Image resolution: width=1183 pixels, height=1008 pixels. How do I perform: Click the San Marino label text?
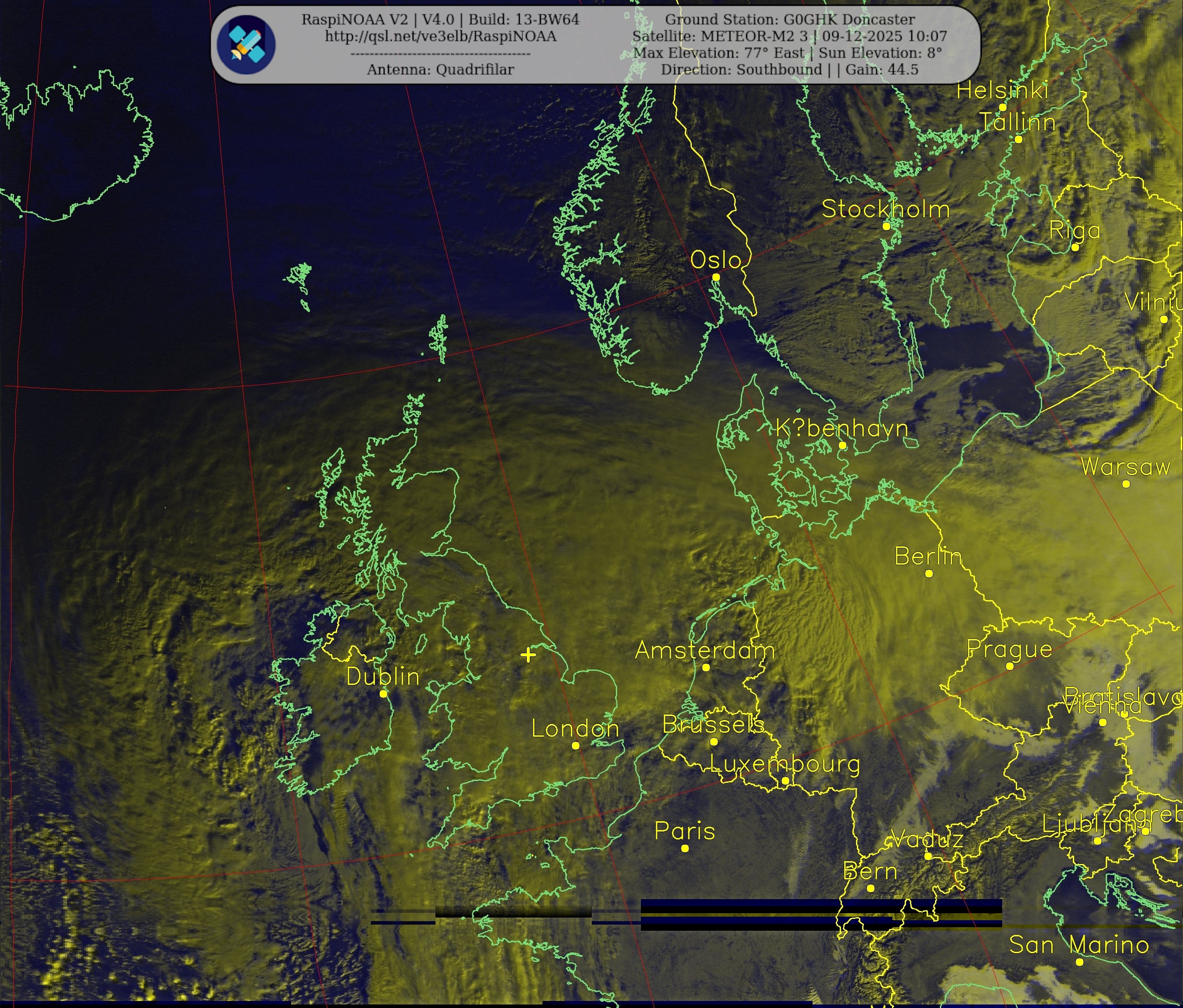pyautogui.click(x=1079, y=945)
